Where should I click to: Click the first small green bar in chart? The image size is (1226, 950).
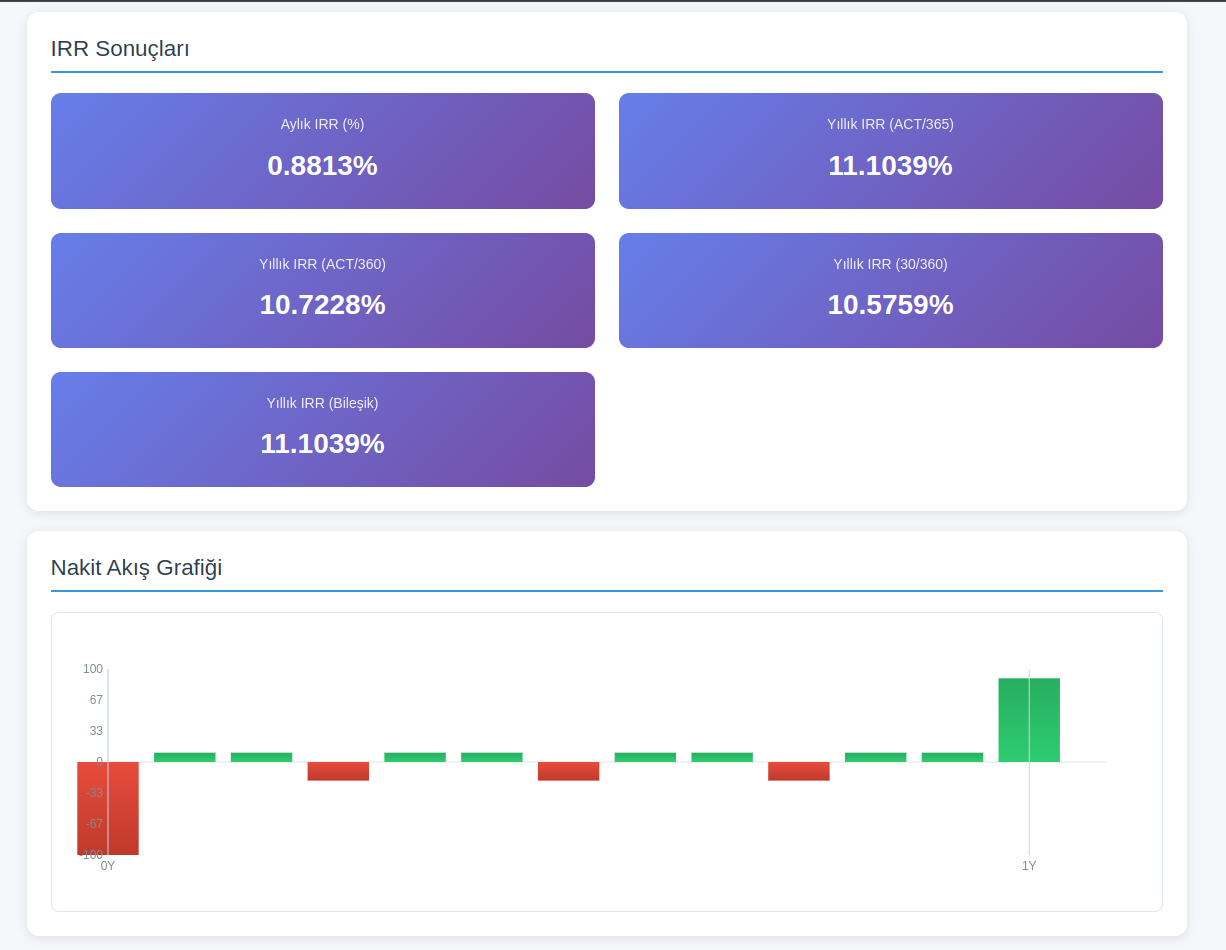point(185,757)
